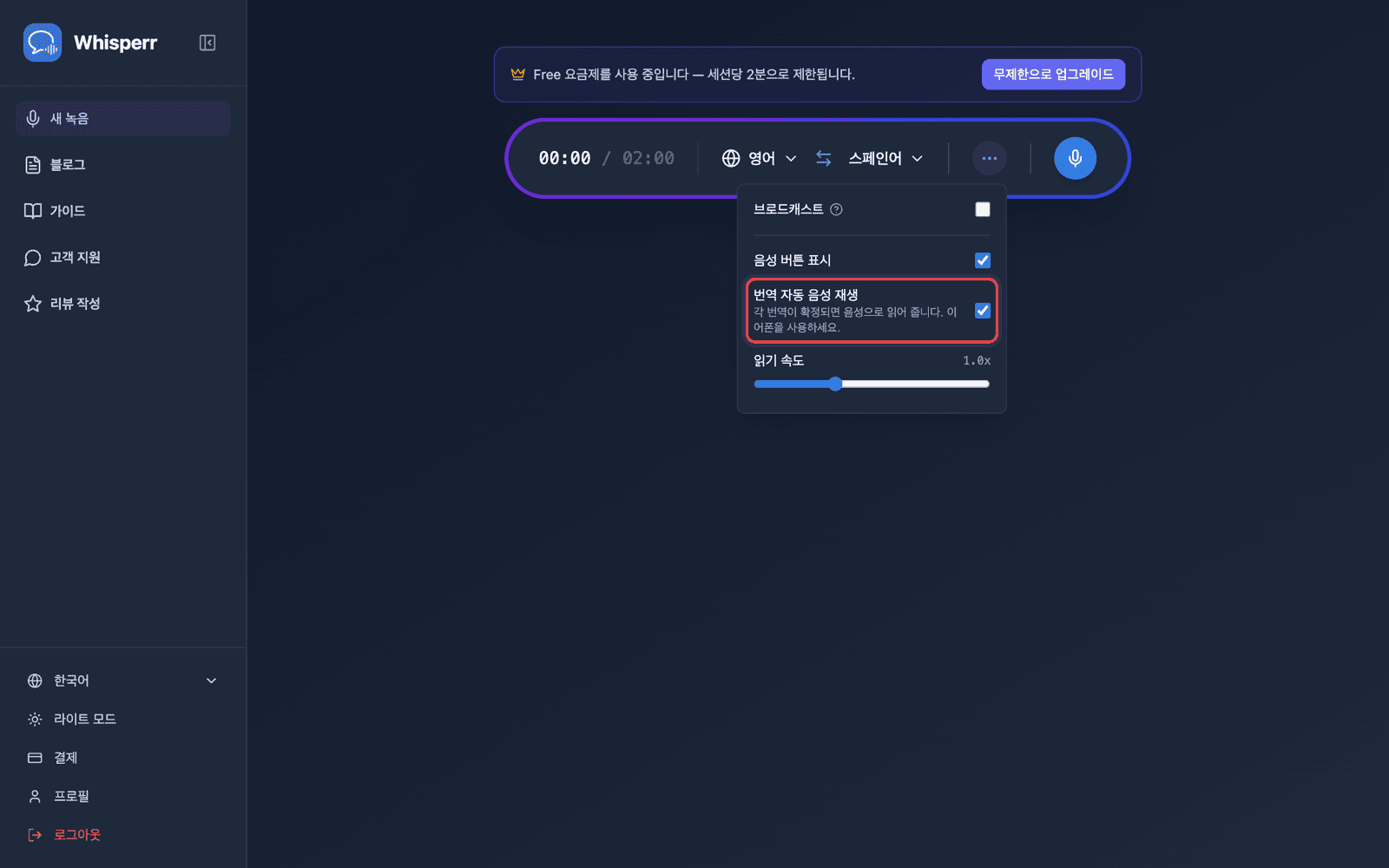Open the 고객 지원 menu item
The image size is (1389, 868).
pyautogui.click(x=122, y=258)
